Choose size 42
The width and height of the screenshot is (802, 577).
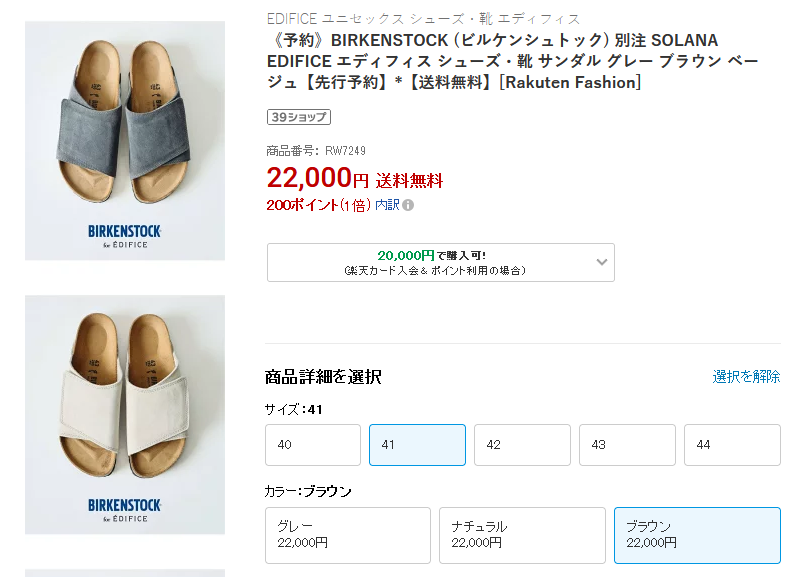[x=522, y=445]
